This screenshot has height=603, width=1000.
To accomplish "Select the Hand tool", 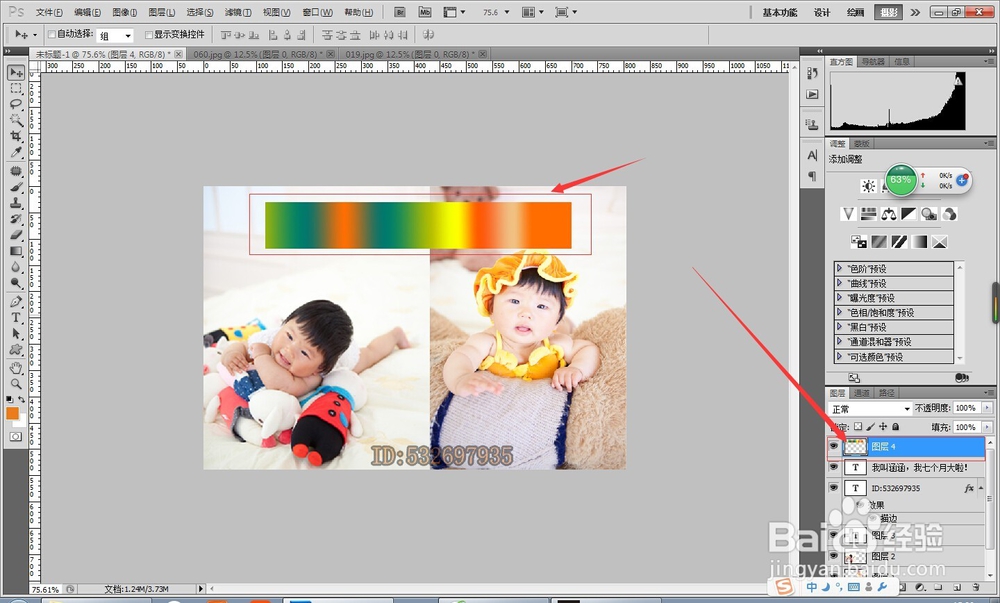I will (x=16, y=368).
